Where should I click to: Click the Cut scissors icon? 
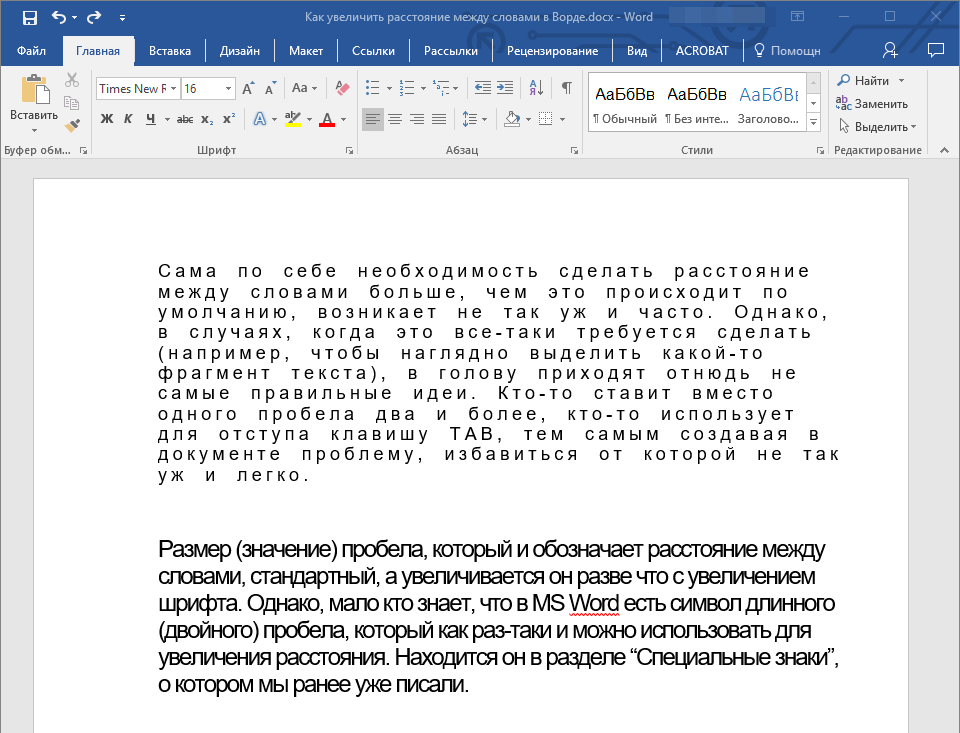72,81
